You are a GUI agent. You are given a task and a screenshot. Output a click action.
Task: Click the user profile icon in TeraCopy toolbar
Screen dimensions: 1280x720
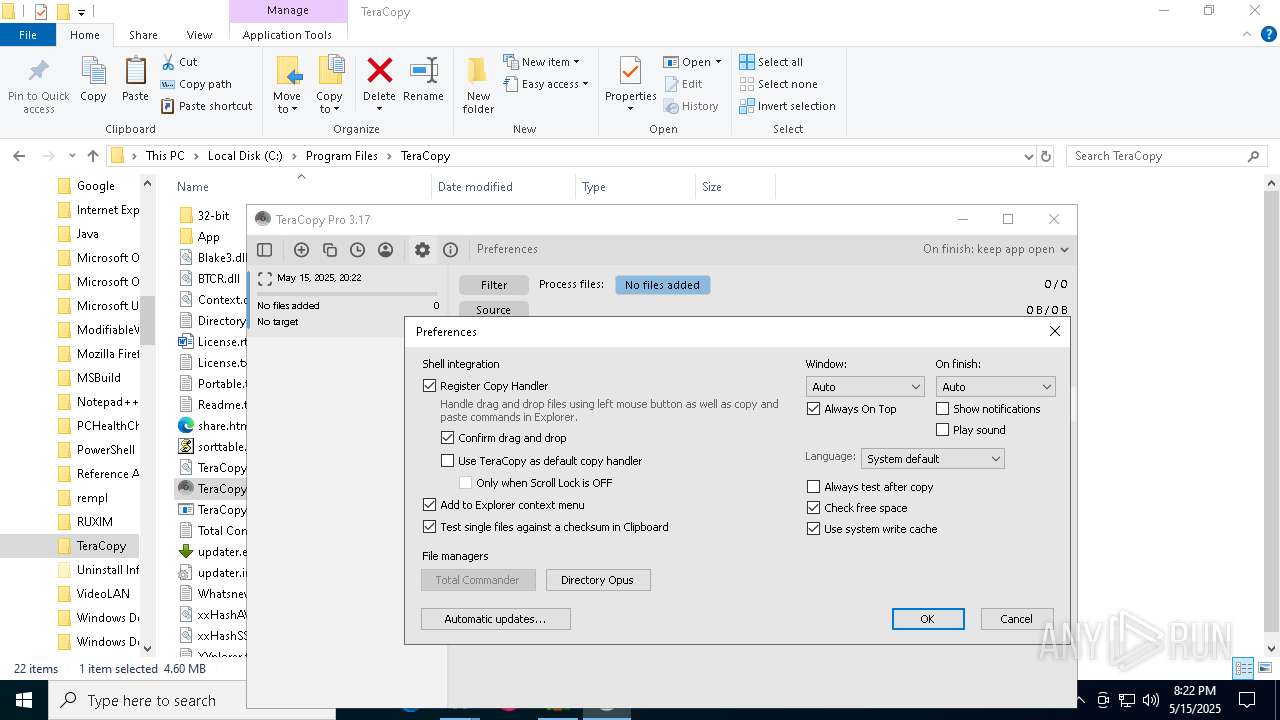pyautogui.click(x=385, y=250)
